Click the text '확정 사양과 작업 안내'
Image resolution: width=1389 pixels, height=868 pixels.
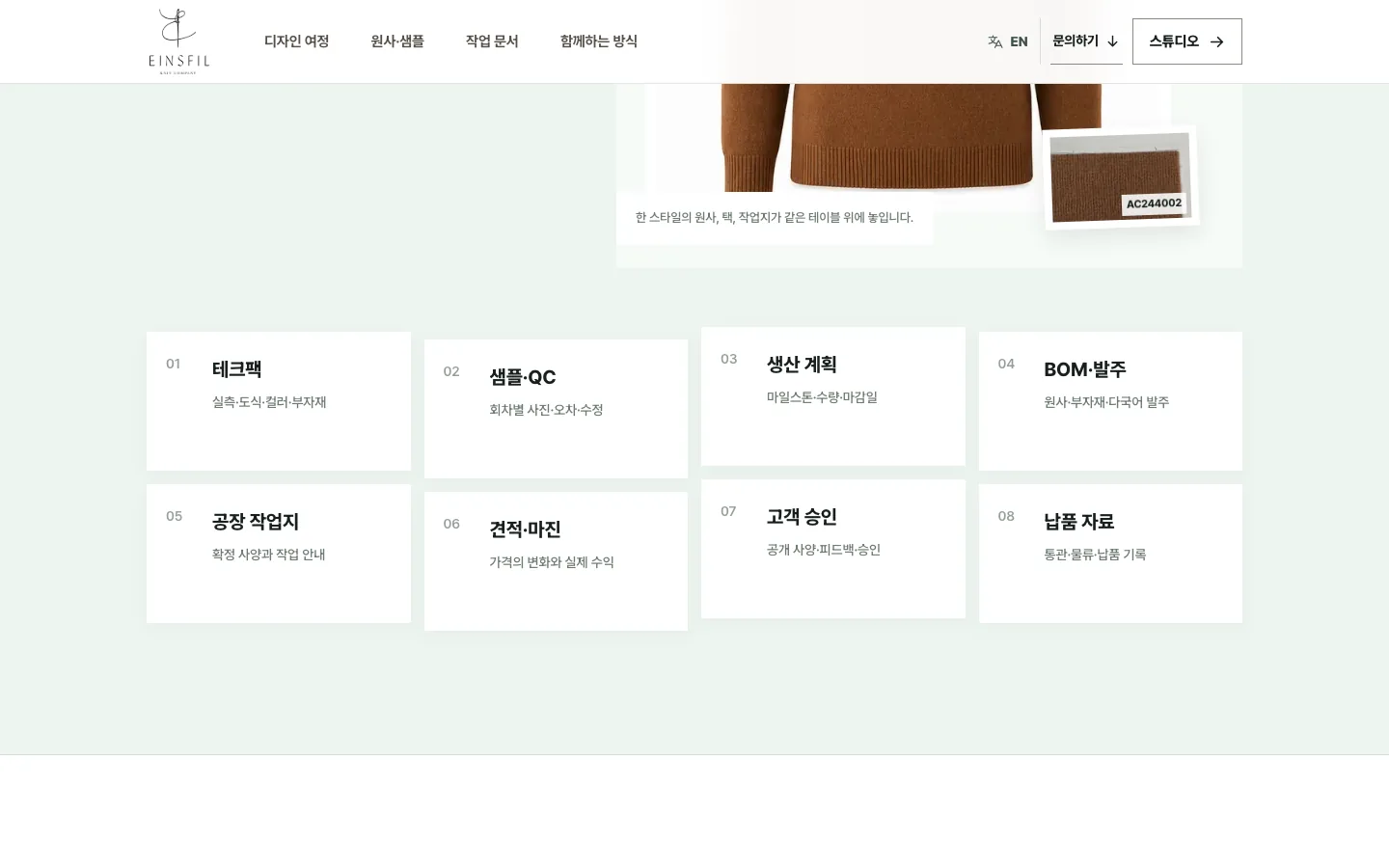(x=268, y=555)
